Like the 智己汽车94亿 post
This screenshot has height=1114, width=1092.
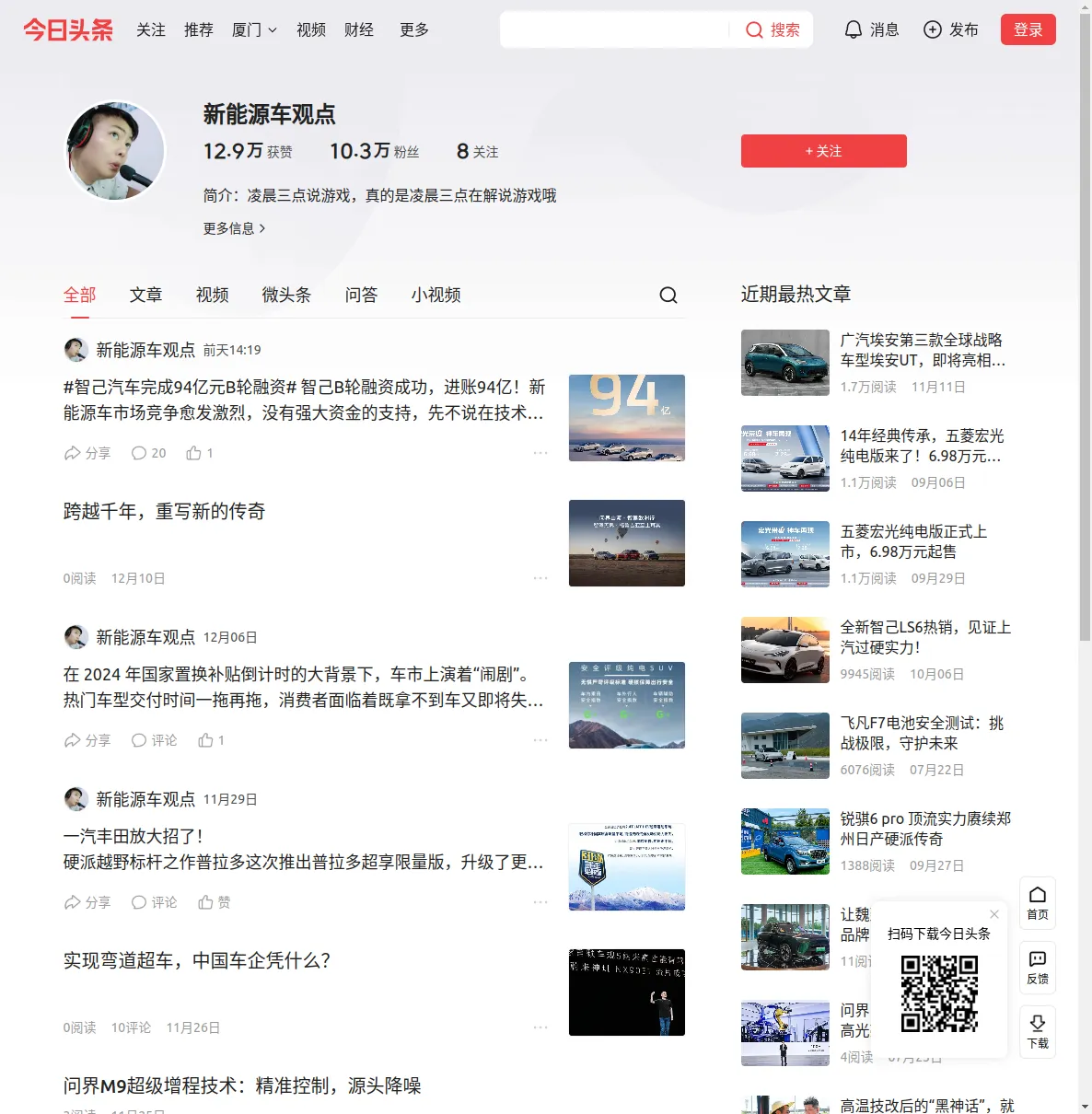(x=200, y=453)
